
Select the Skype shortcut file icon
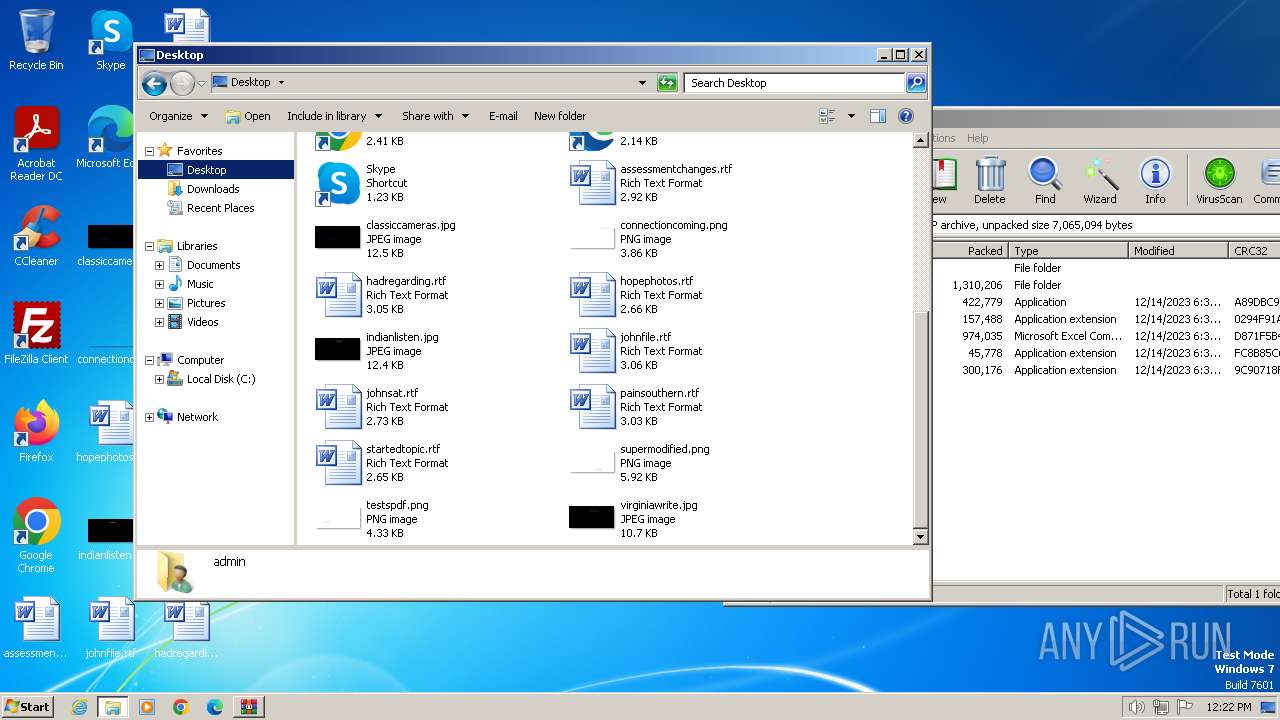[338, 183]
